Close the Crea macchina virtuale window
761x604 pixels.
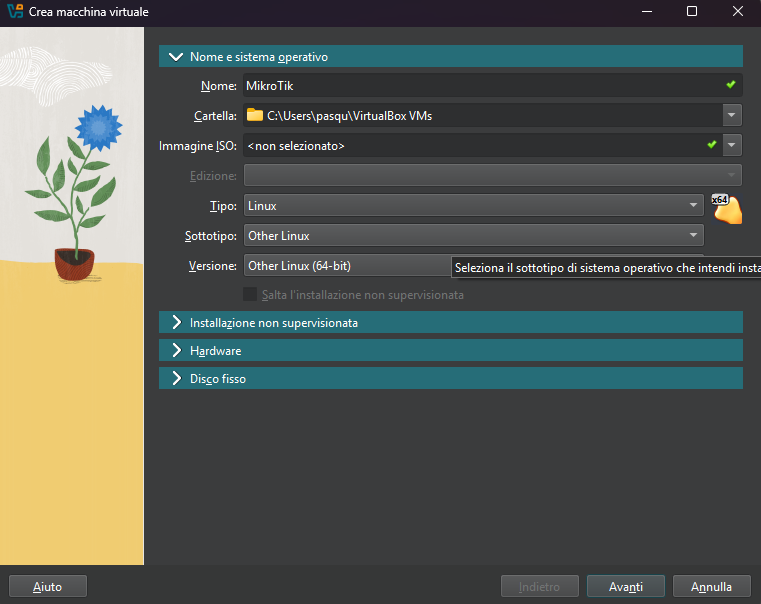click(738, 11)
